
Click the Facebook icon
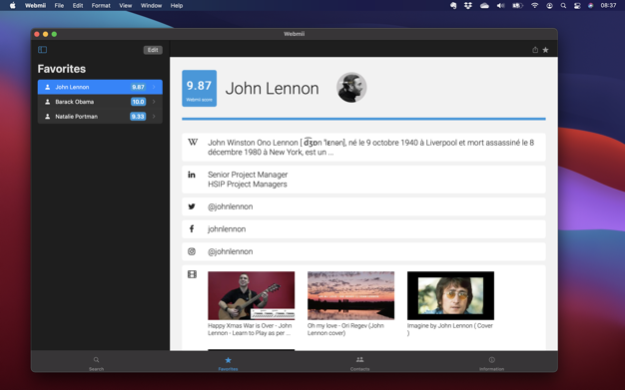pyautogui.click(x=192, y=229)
